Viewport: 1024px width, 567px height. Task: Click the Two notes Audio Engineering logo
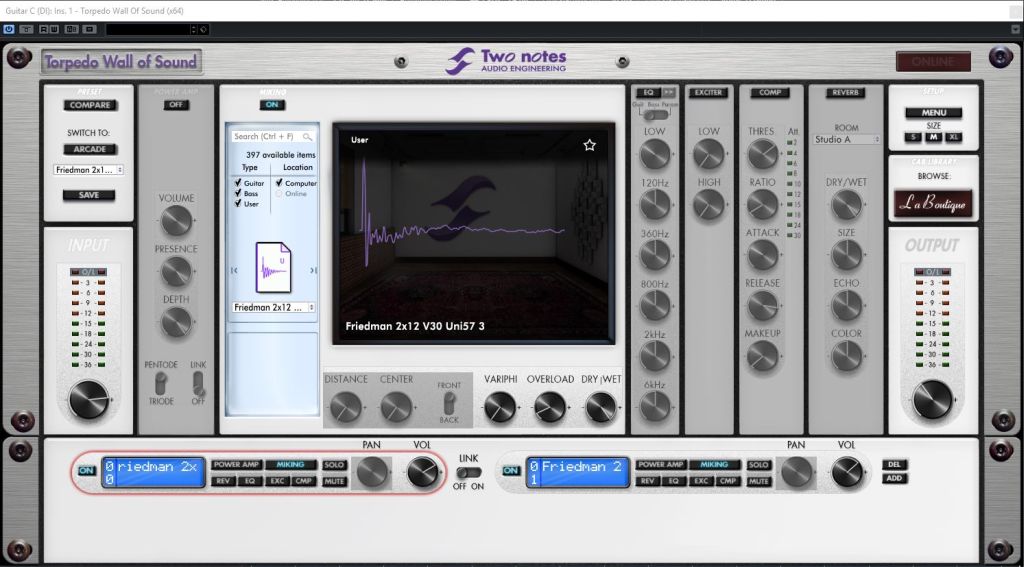tap(506, 61)
